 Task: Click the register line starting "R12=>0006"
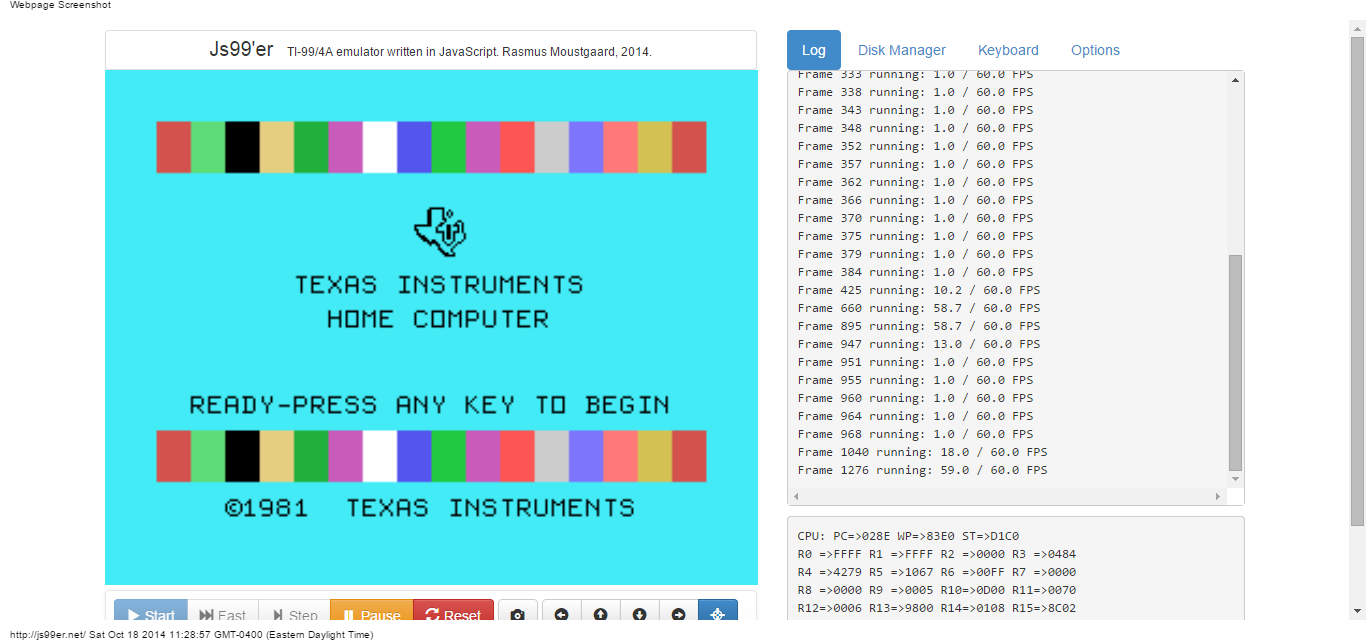(936, 608)
